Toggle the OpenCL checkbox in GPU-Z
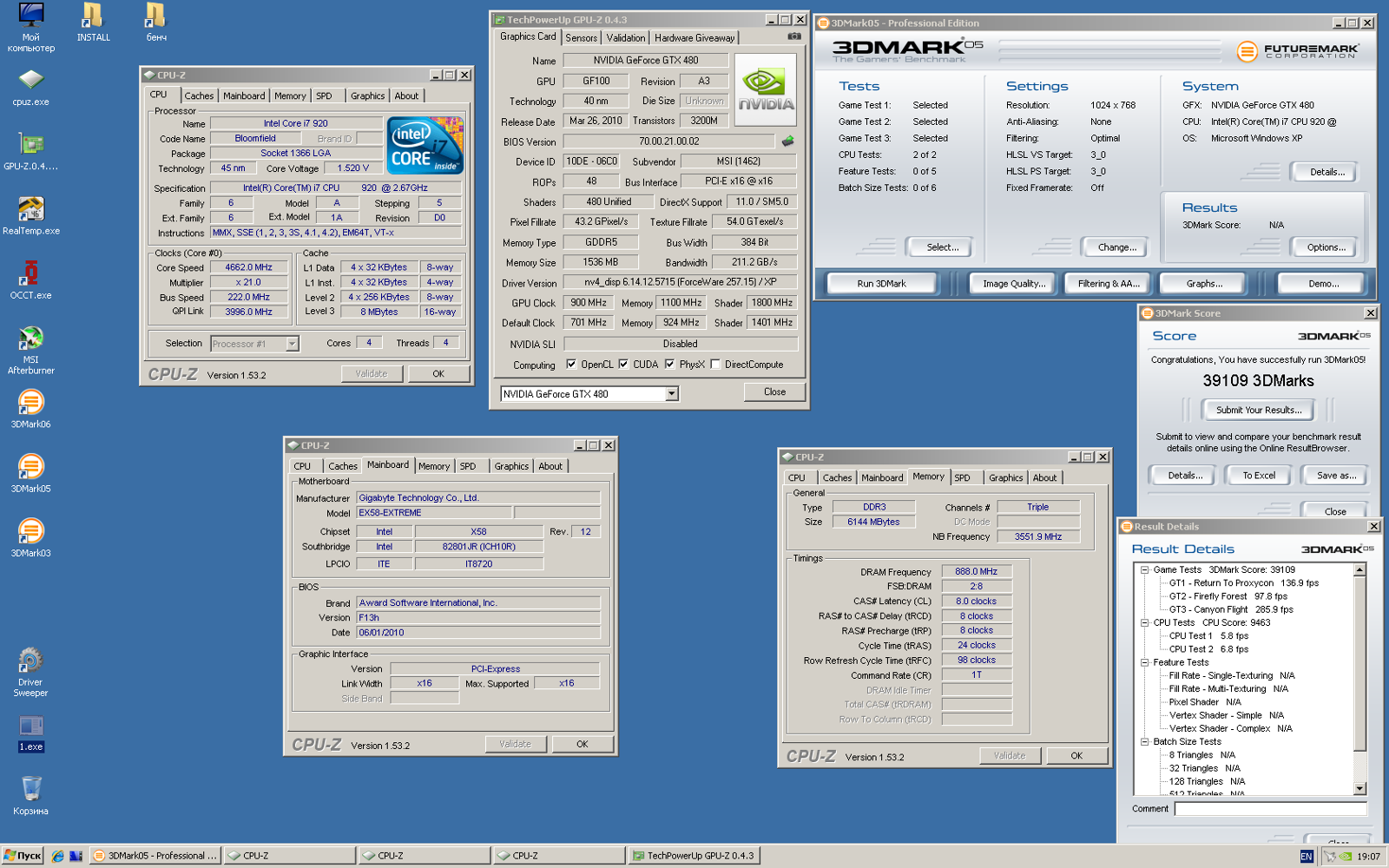Viewport: 1389px width, 868px height. (x=571, y=365)
